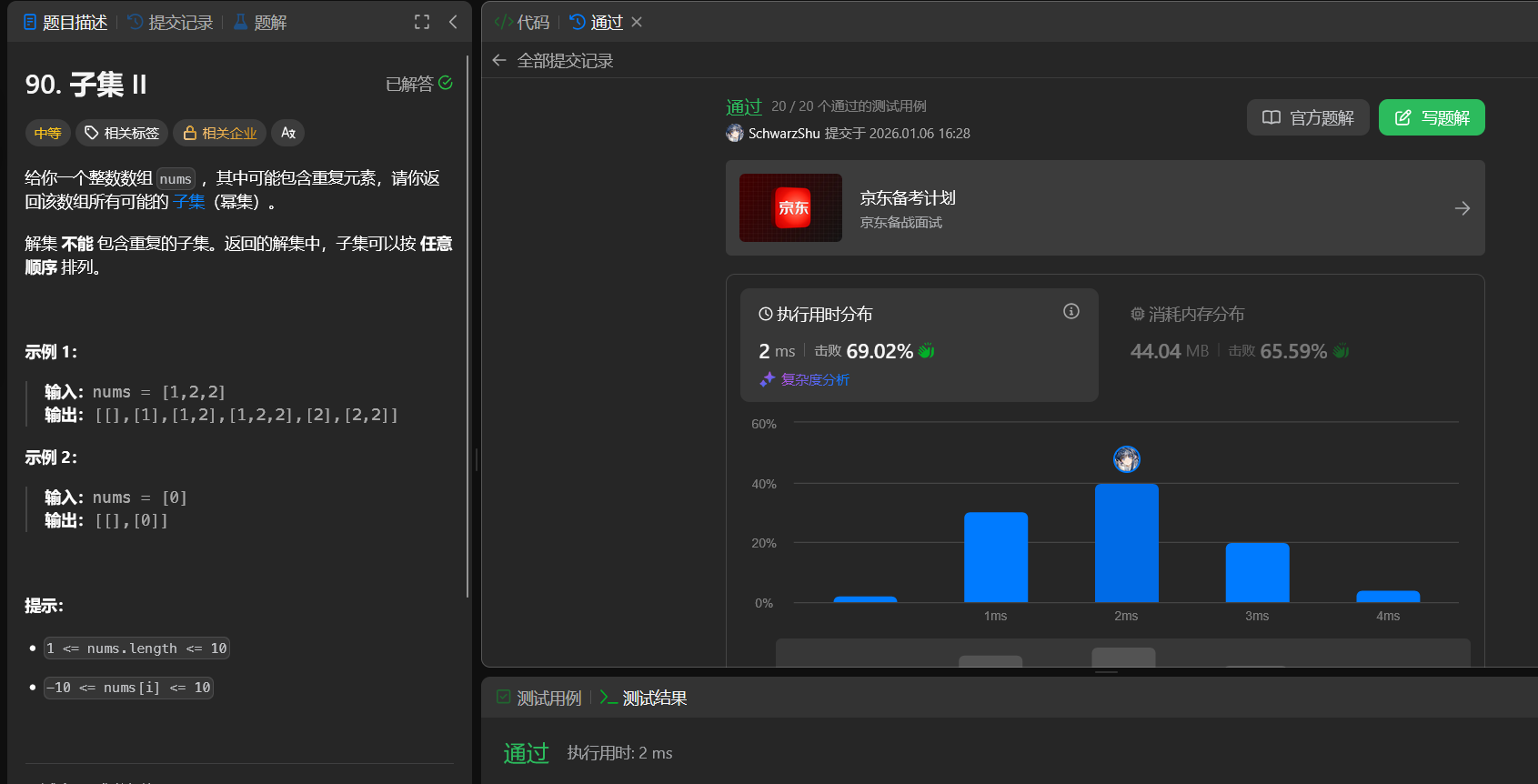Image resolution: width=1538 pixels, height=784 pixels.
Task: Click the info icon in 执行用时分布 card
Action: tap(1071, 312)
